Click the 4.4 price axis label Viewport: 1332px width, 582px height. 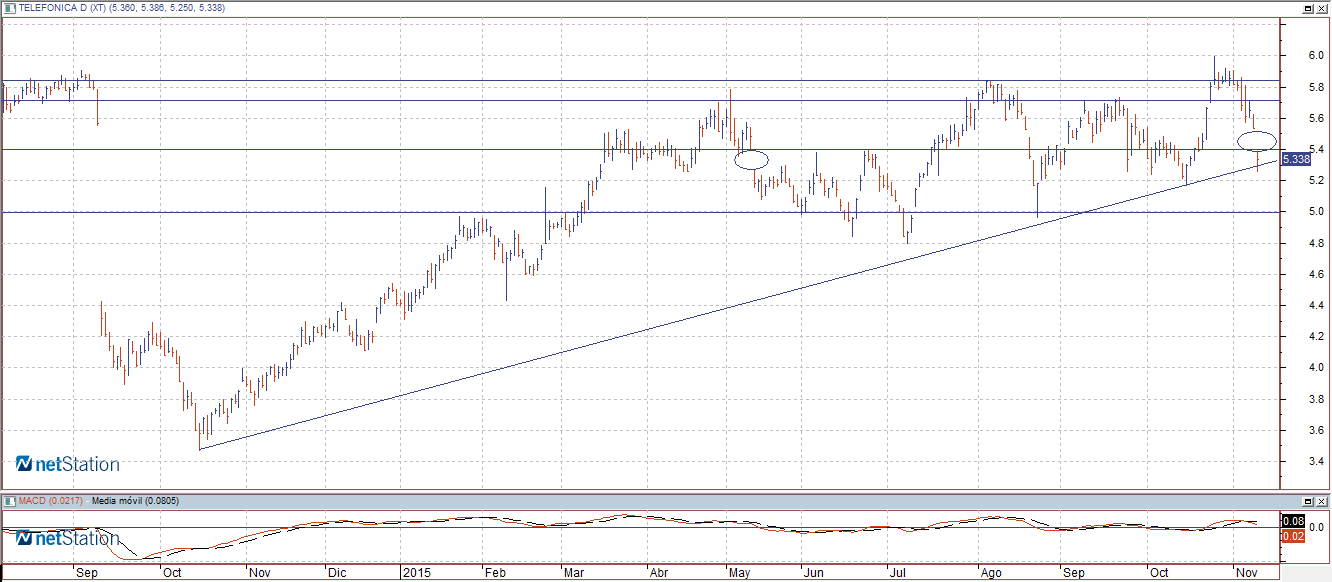tap(1317, 305)
